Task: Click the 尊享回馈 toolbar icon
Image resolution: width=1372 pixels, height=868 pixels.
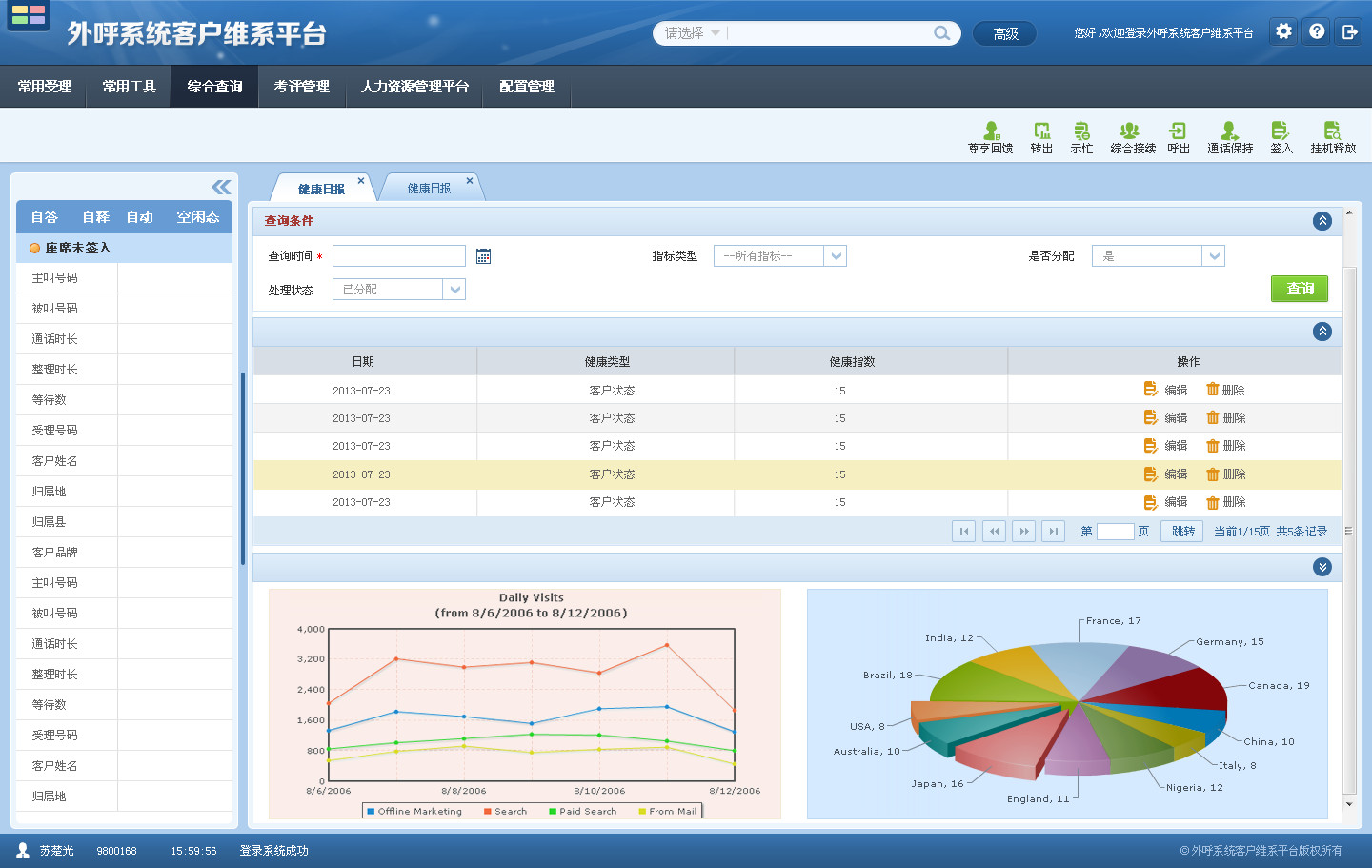Action: (991, 137)
